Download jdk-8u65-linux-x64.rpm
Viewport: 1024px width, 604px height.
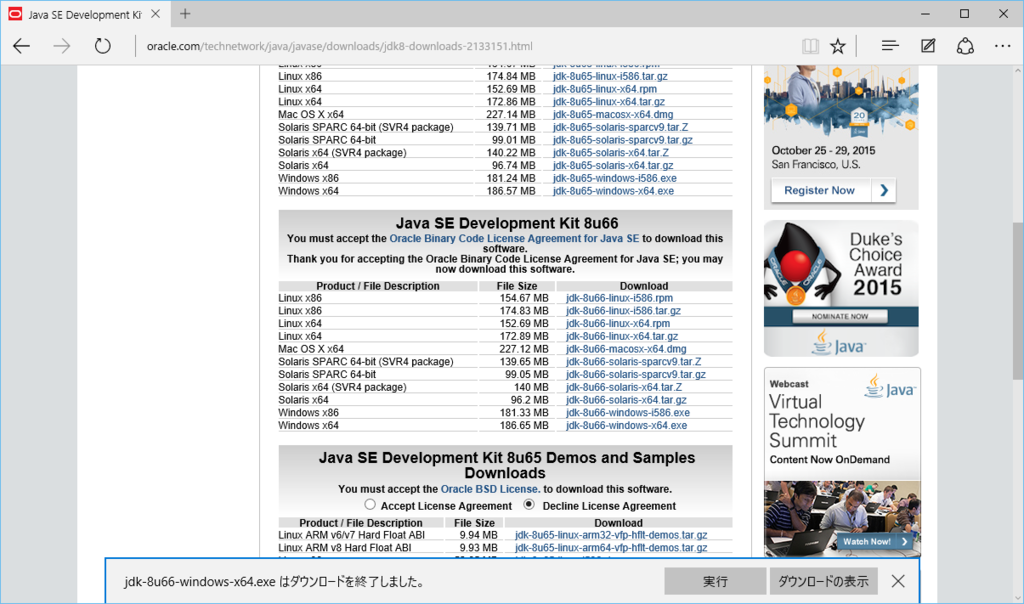[x=605, y=89]
